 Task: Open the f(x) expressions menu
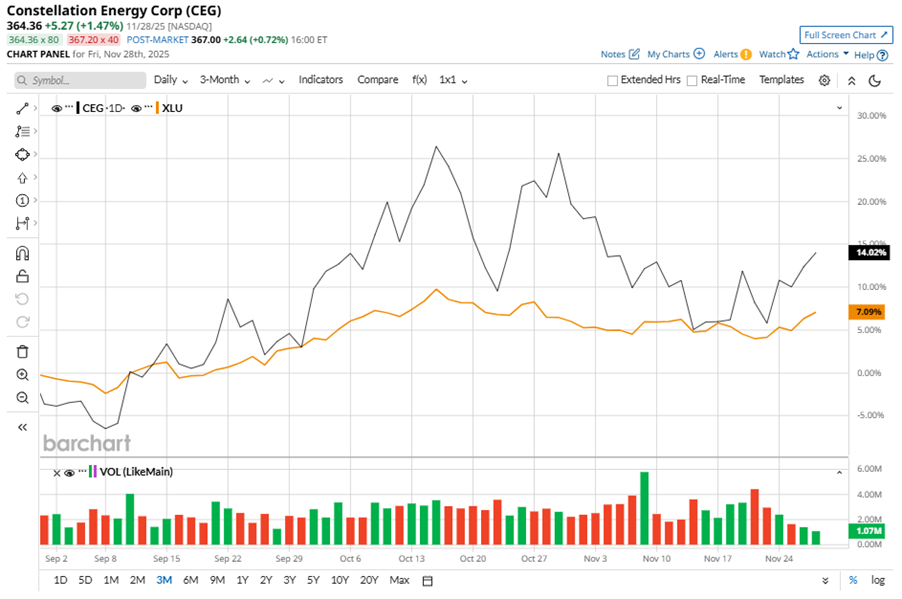coord(419,80)
